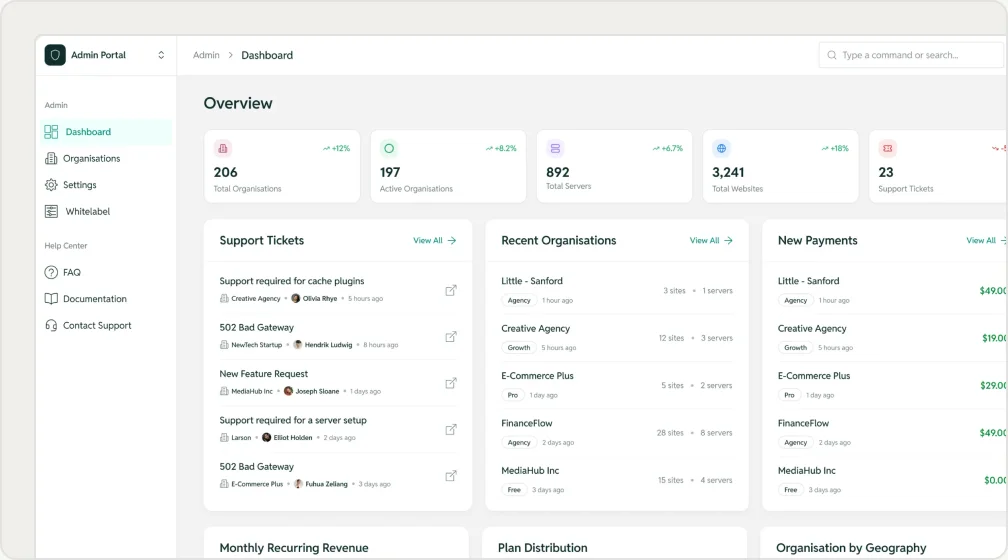The height and width of the screenshot is (560, 1008).
Task: Open external link for New Feature Request
Action: [451, 383]
